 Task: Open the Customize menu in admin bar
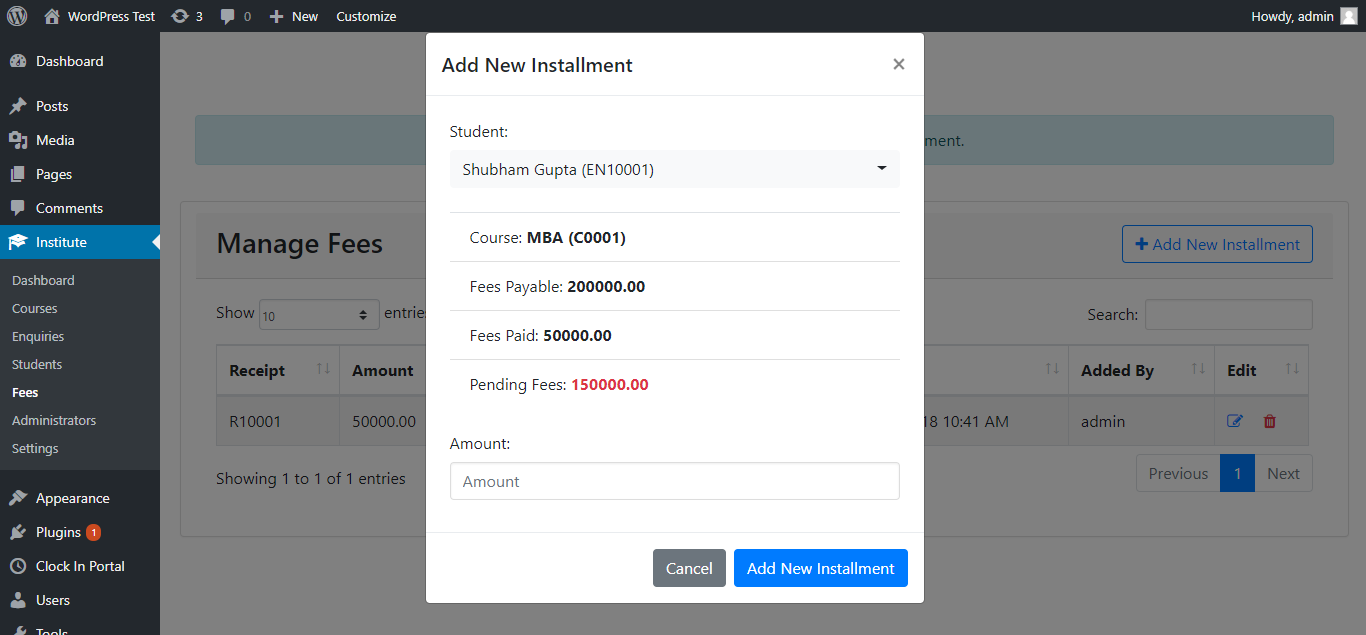coord(366,16)
